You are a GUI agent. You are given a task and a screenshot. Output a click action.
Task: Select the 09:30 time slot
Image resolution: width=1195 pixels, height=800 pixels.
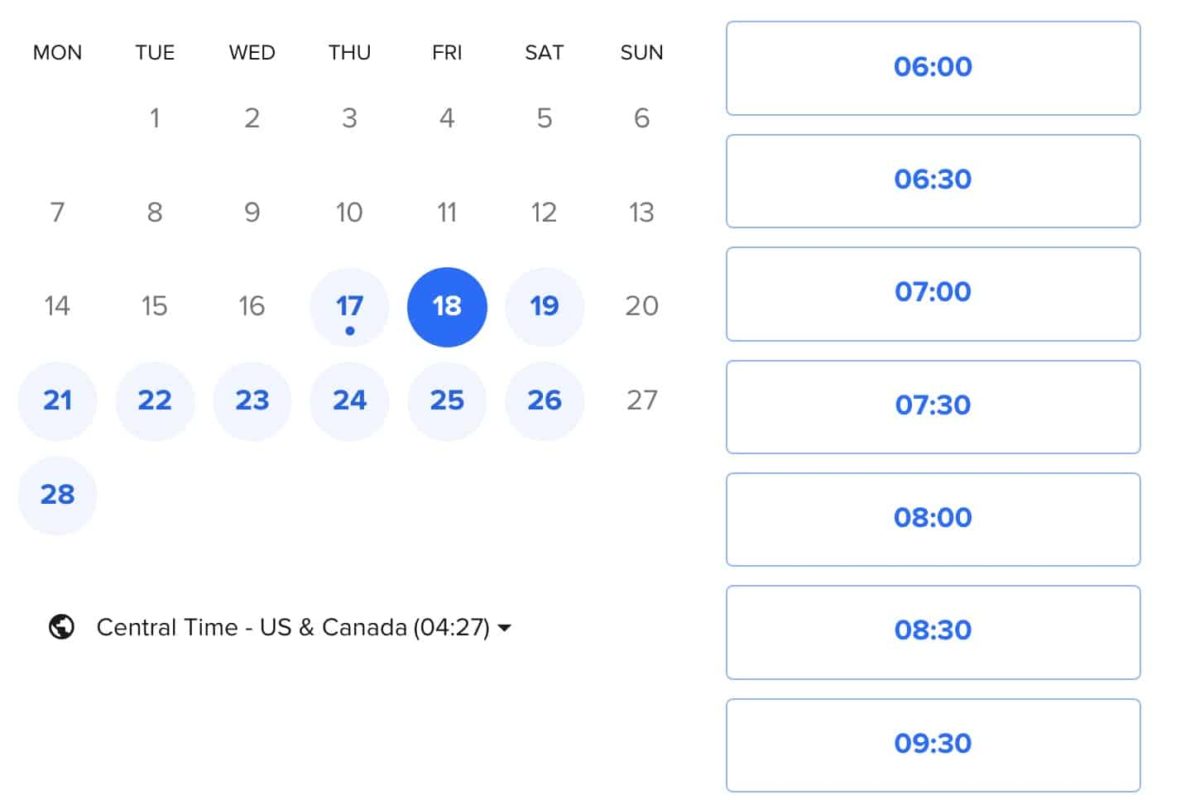point(933,744)
